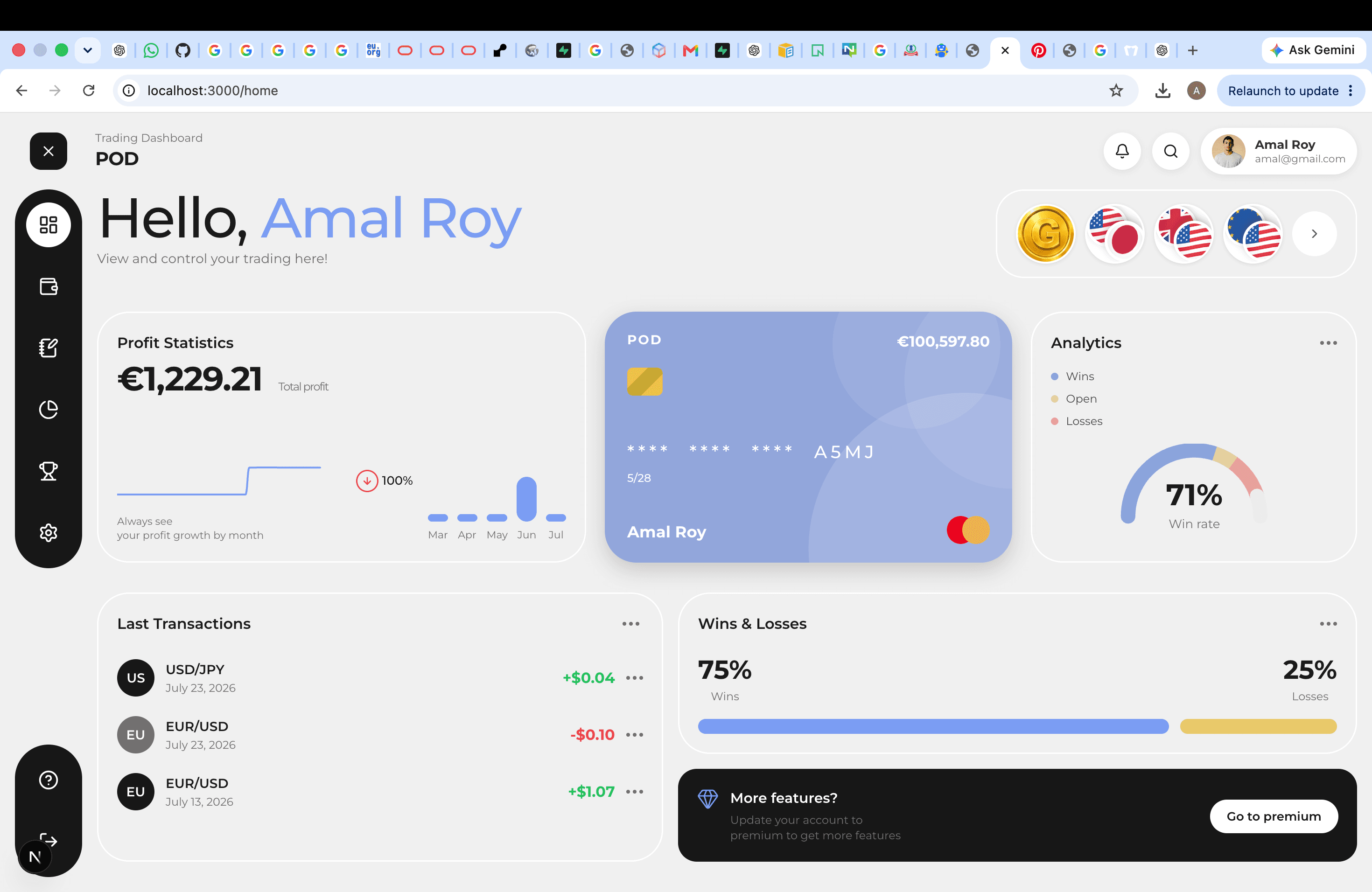Click Go to premium button
Viewport: 1372px width, 892px height.
[1274, 816]
